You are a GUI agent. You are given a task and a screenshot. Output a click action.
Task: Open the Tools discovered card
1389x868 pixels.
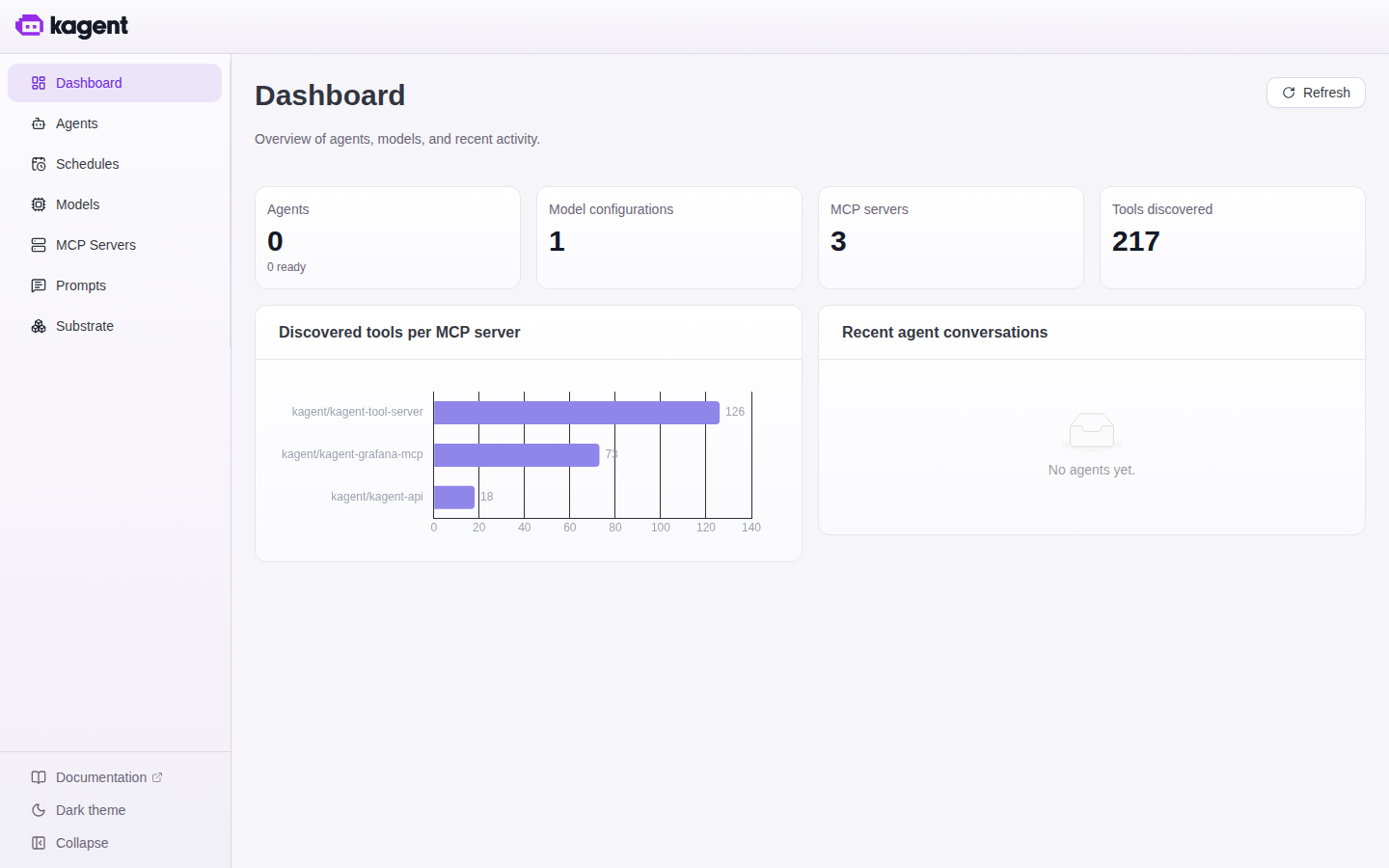[1233, 237]
